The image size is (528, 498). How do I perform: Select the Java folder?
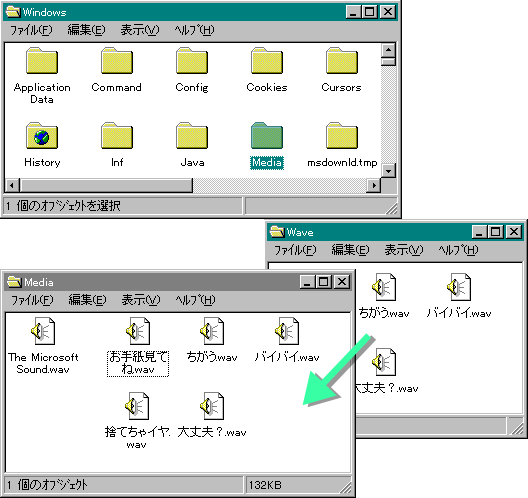pyautogui.click(x=192, y=136)
